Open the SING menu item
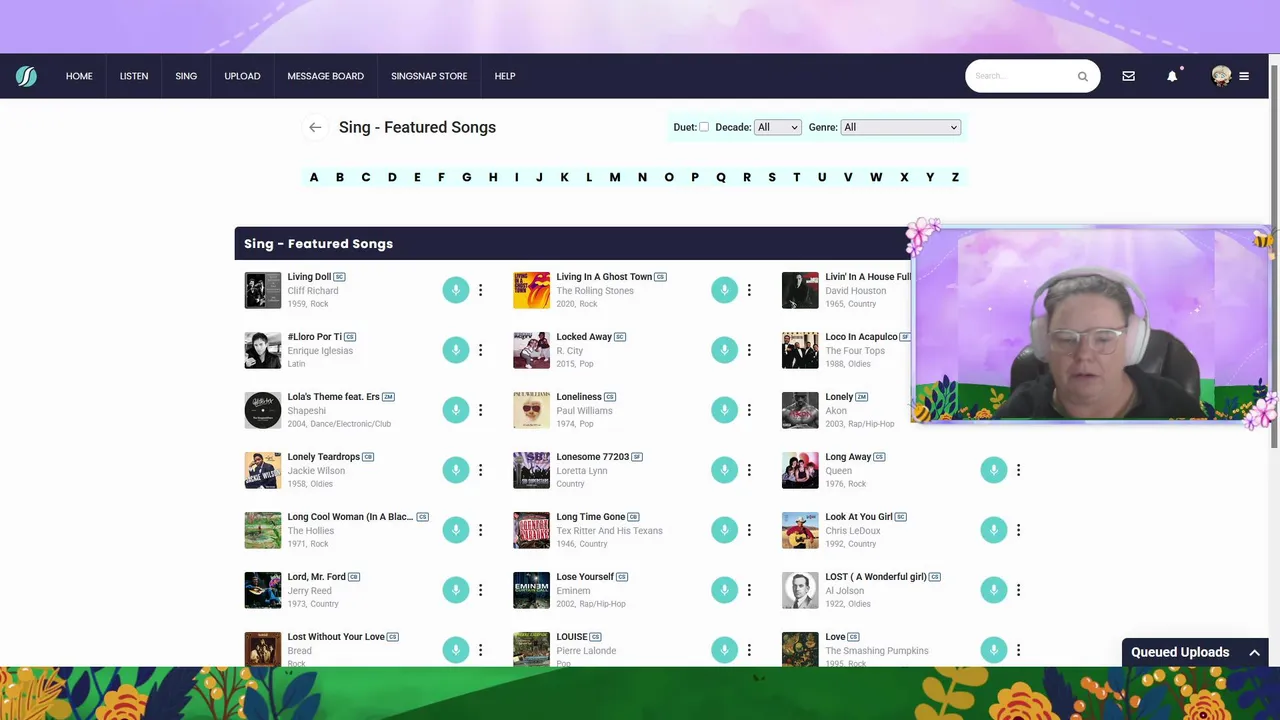Viewport: 1280px width, 720px height. (186, 76)
